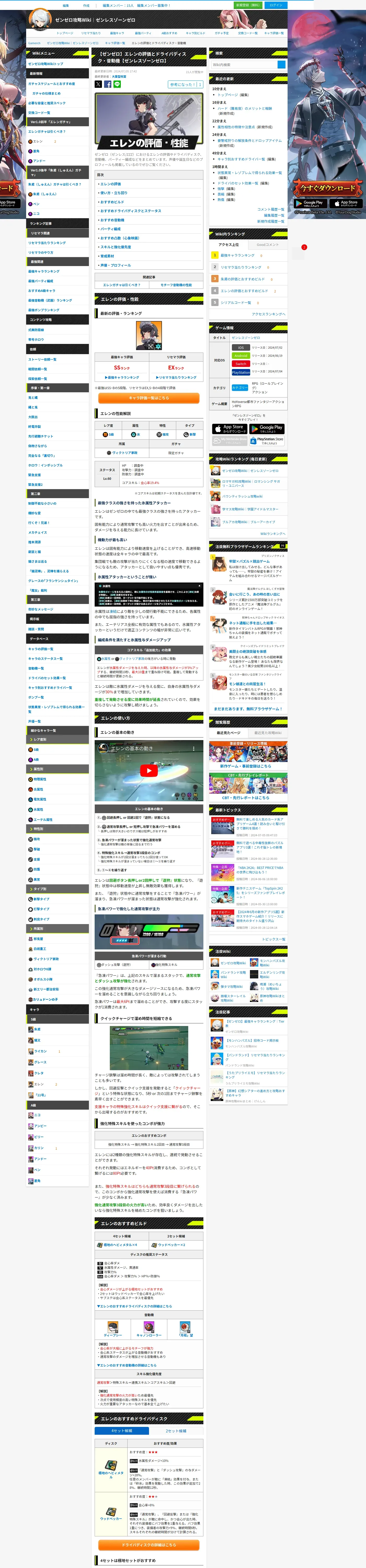Open トップページ in top navigation

(x=65, y=33)
